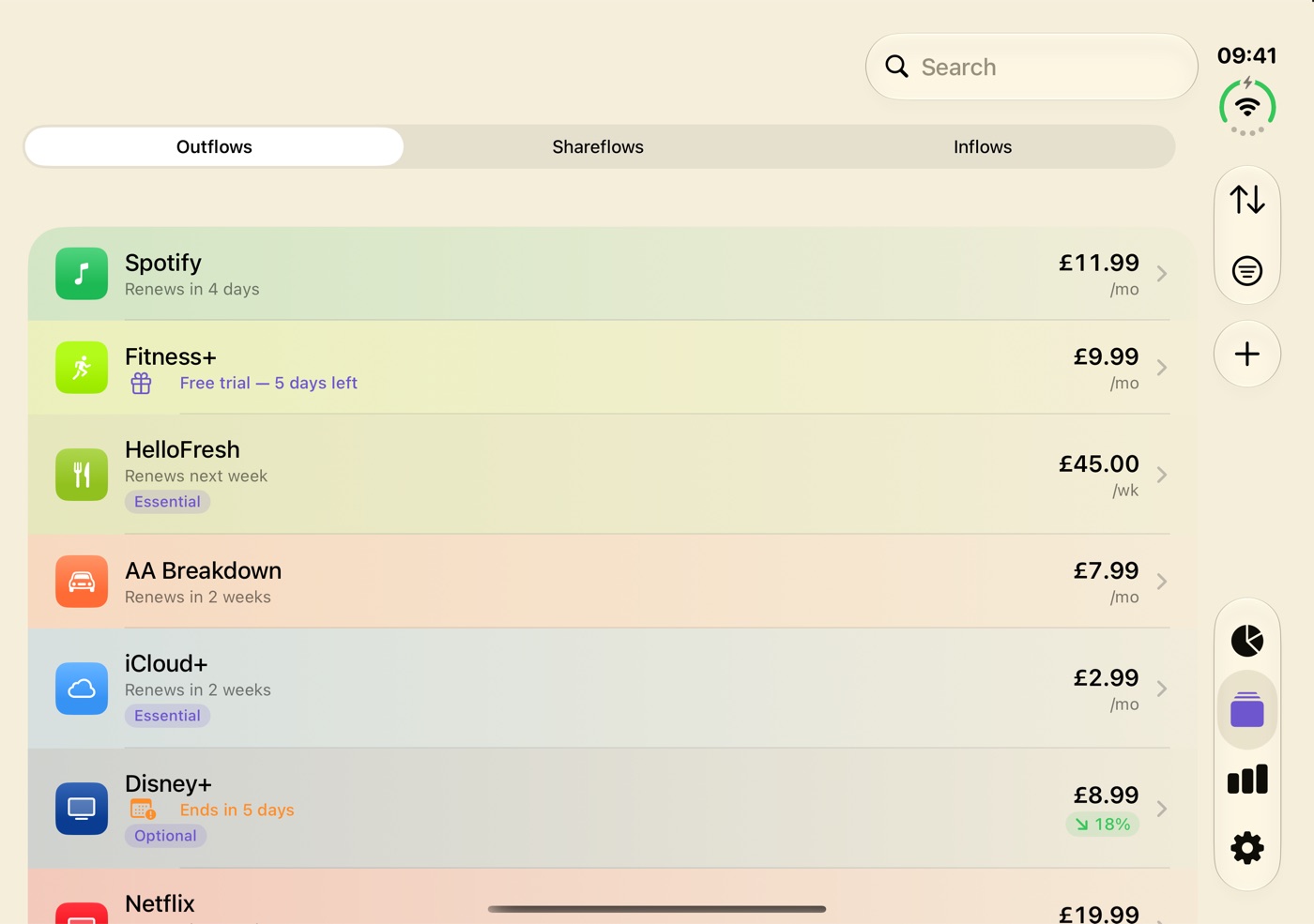Switch to the Outflows tab
Image resolution: width=1314 pixels, height=924 pixels.
(214, 146)
